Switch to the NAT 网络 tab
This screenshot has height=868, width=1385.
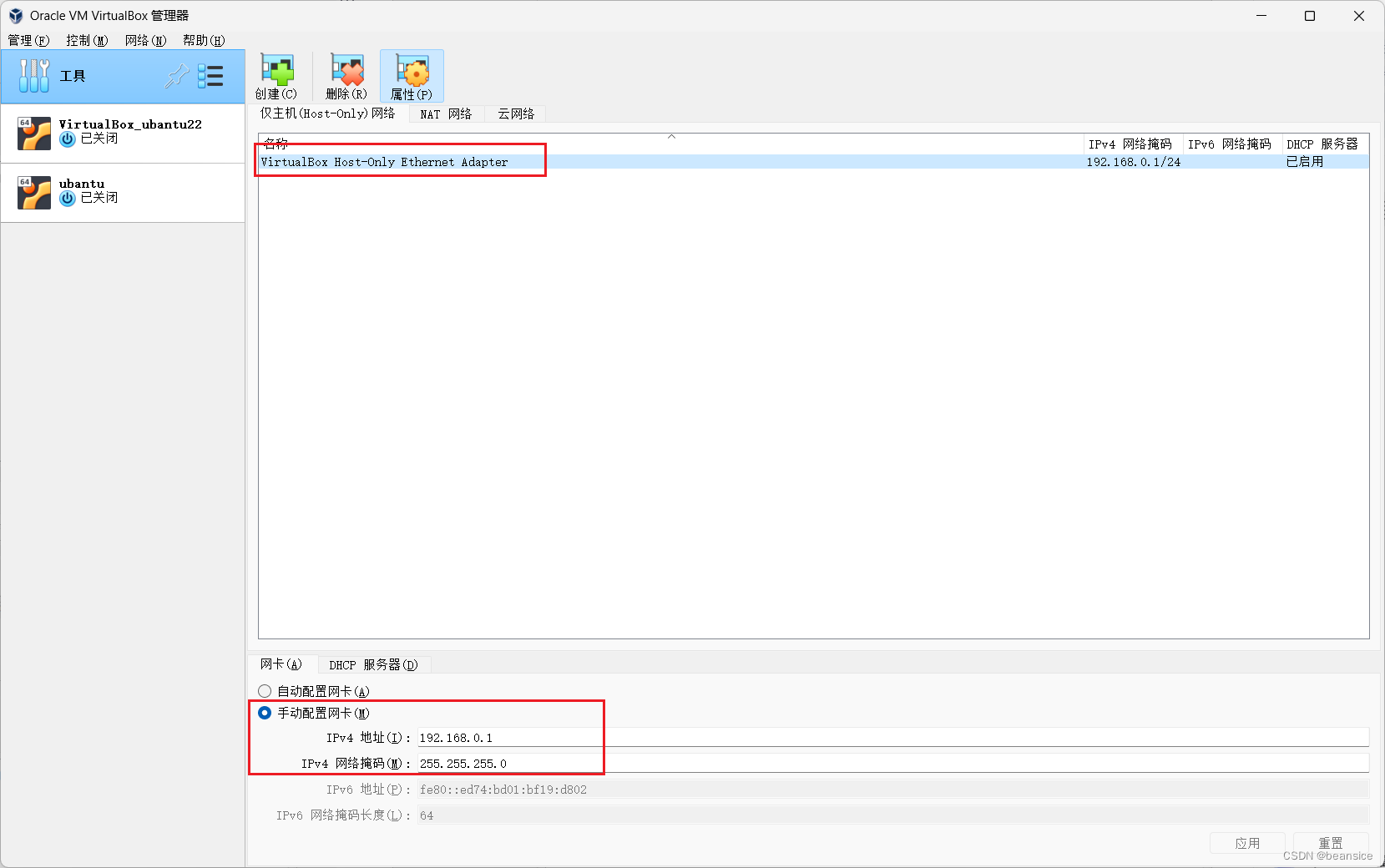(x=446, y=114)
